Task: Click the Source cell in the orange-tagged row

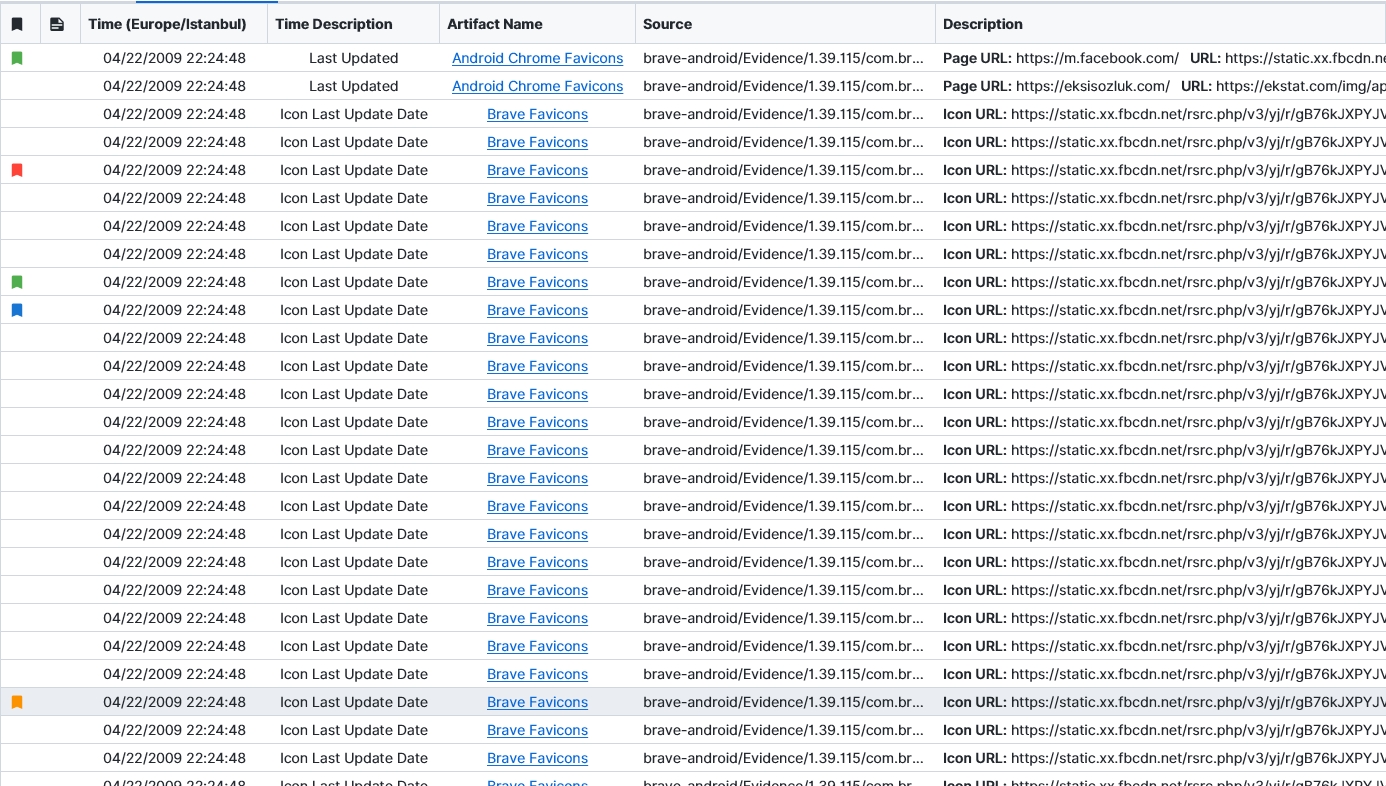Action: (783, 702)
